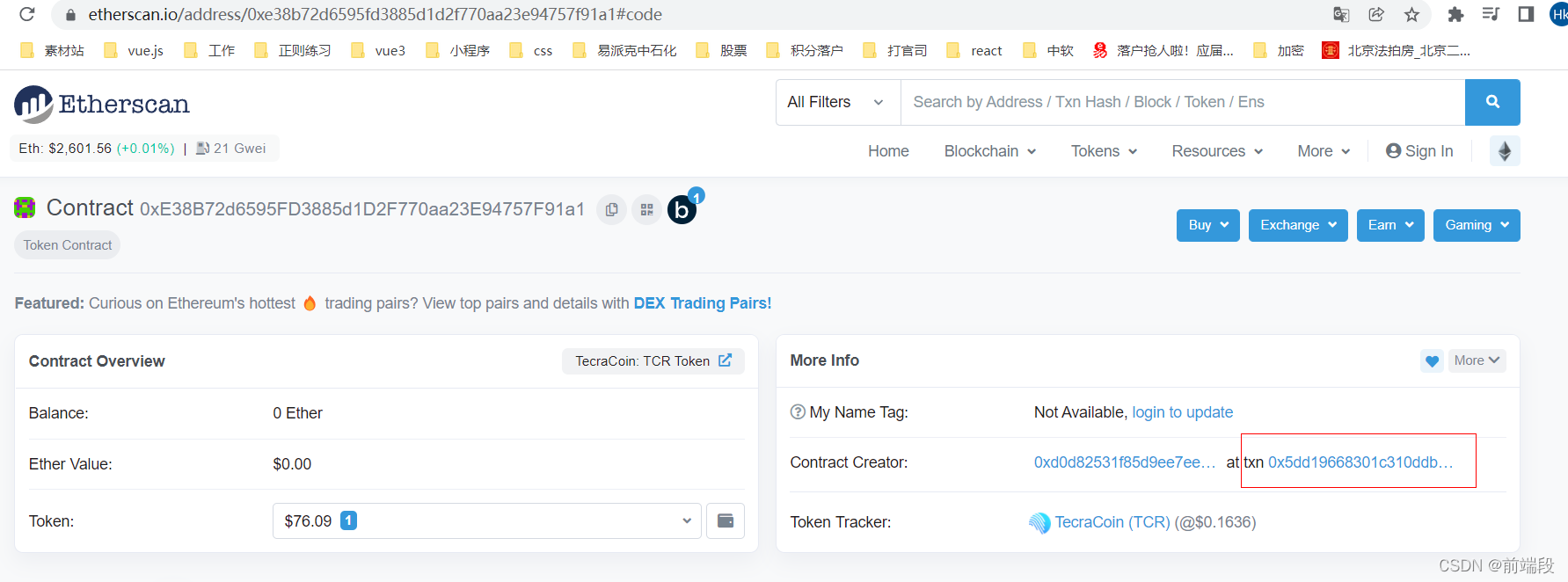This screenshot has height=582, width=1568.
Task: Toggle the browser side panel icon
Action: (1526, 14)
